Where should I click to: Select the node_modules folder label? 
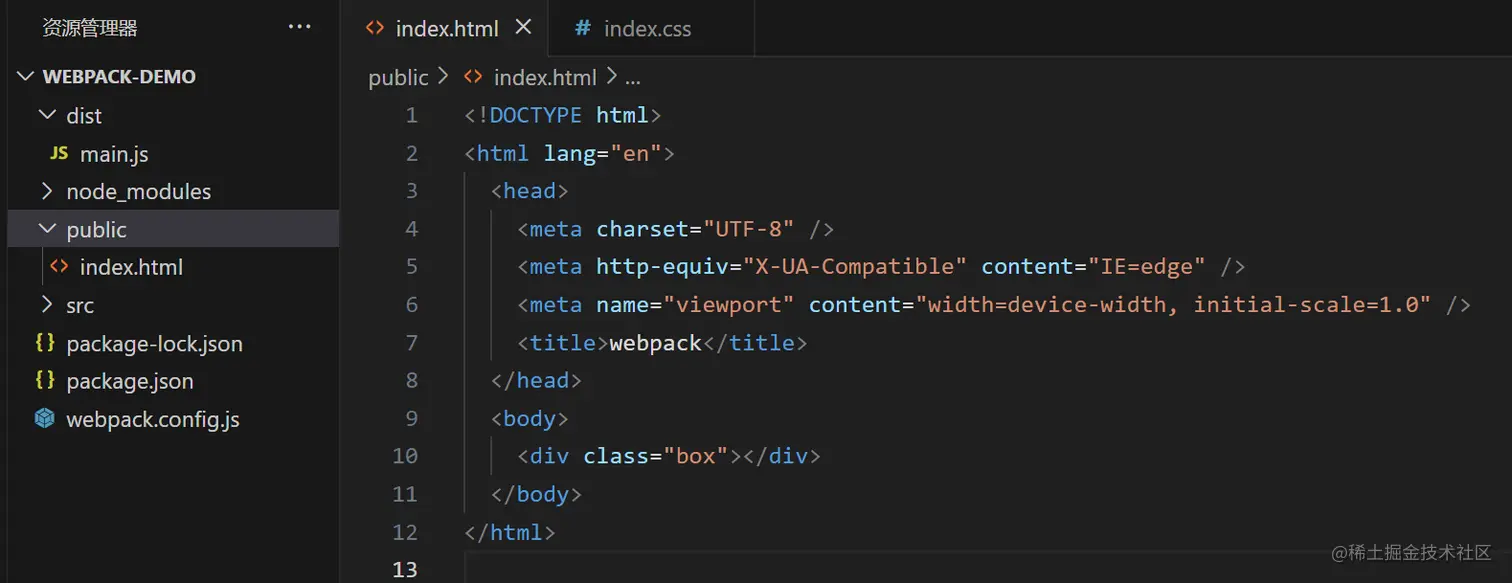pos(139,192)
